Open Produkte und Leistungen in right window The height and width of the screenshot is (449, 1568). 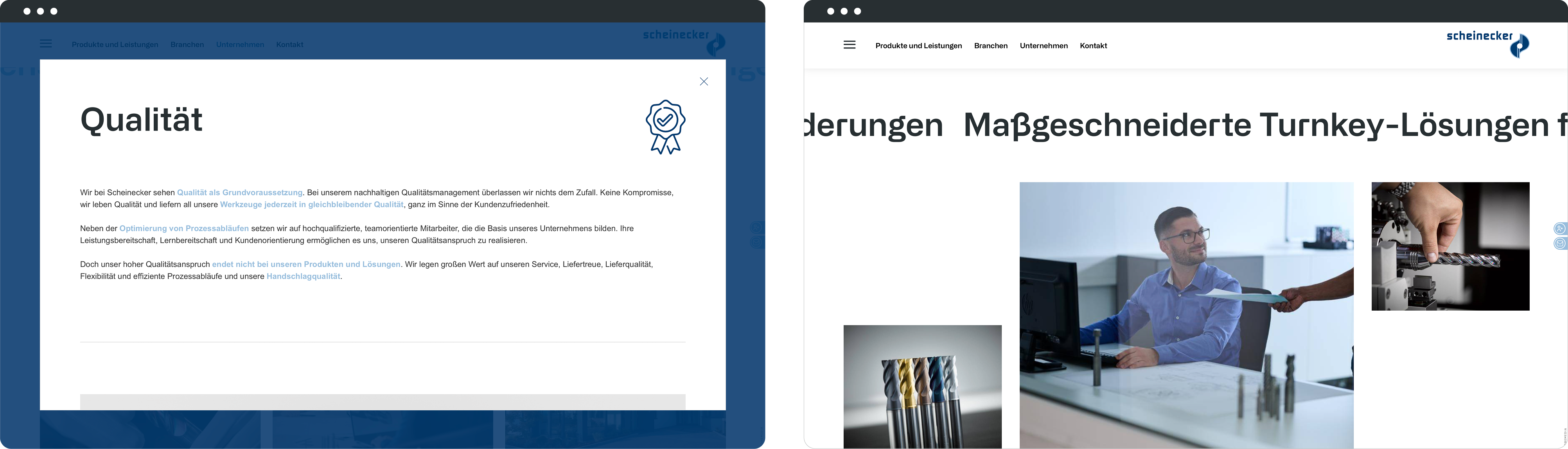coord(918,46)
